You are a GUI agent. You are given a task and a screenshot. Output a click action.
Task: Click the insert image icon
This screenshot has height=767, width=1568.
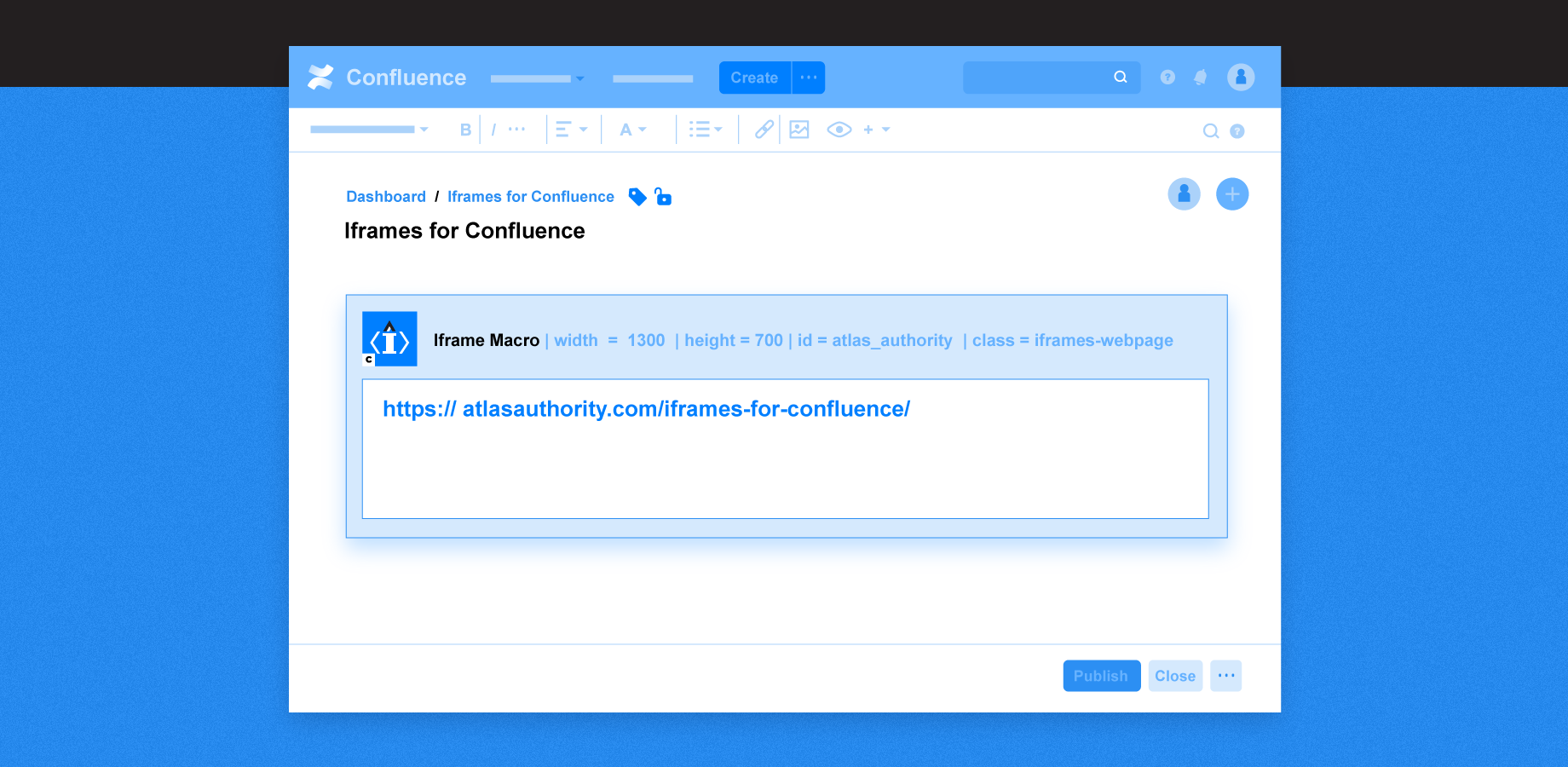[799, 130]
